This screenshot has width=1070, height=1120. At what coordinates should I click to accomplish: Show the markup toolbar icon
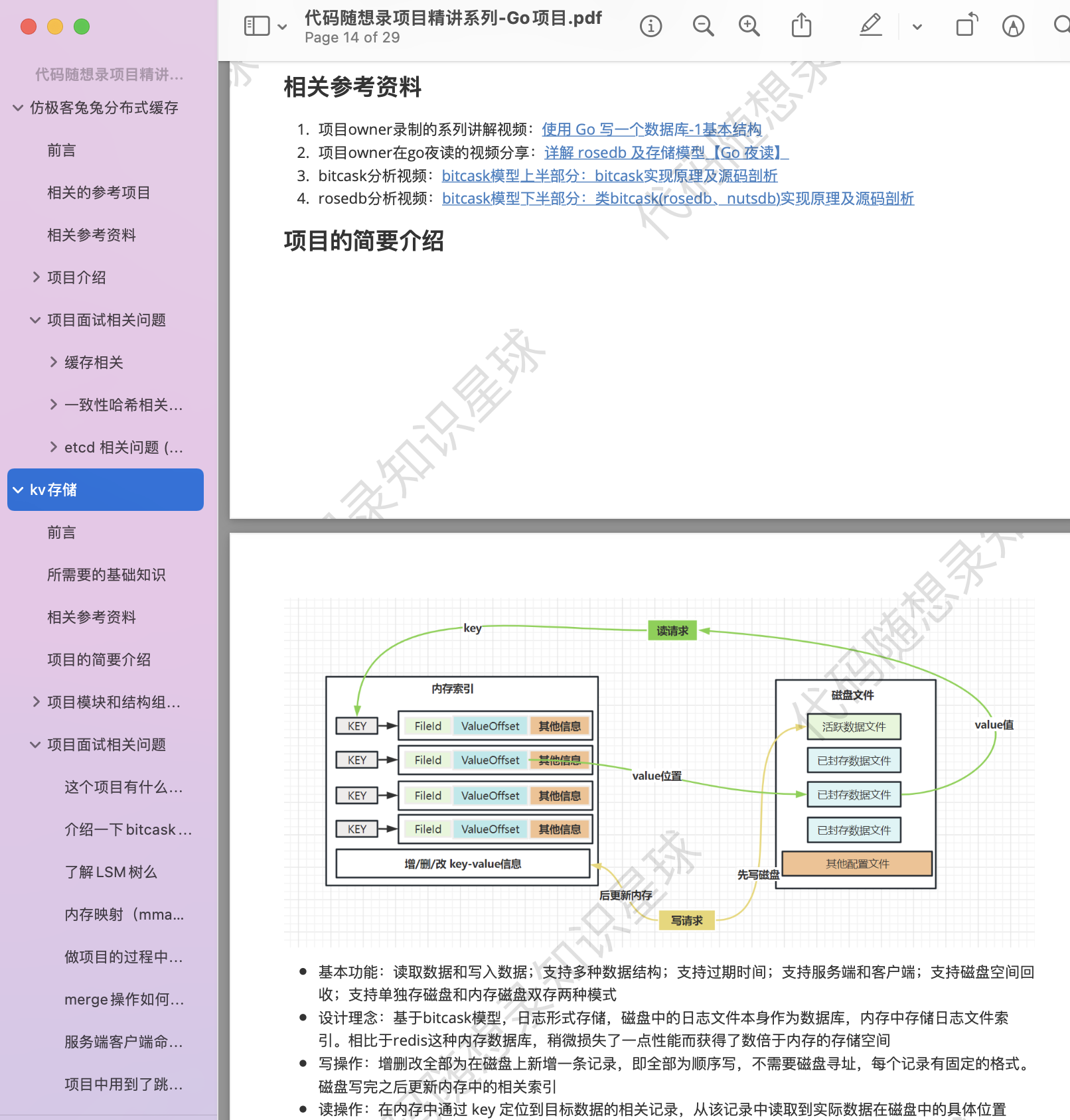pyautogui.click(x=1013, y=27)
